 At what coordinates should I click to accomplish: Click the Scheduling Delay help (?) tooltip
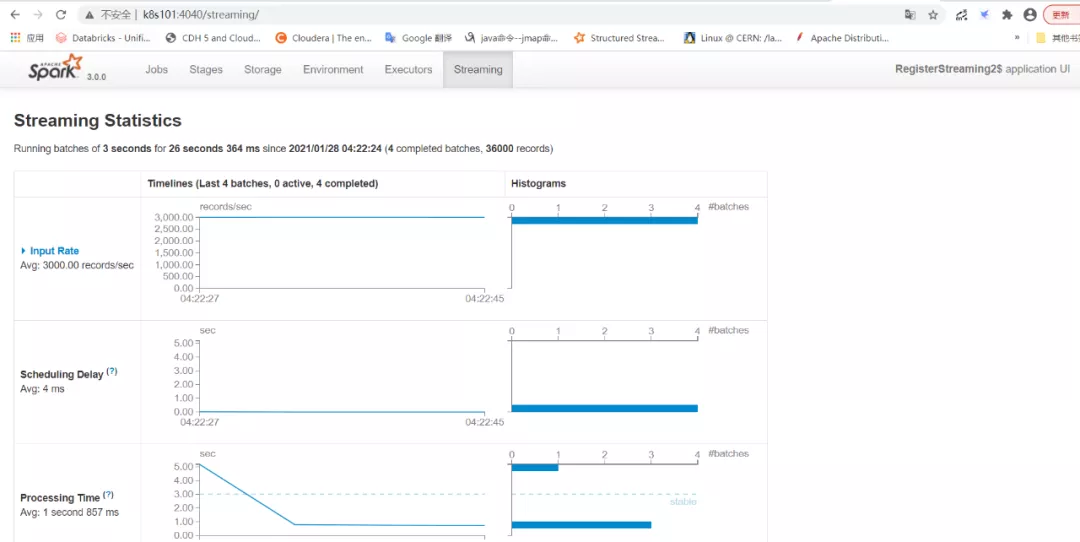click(x=112, y=372)
